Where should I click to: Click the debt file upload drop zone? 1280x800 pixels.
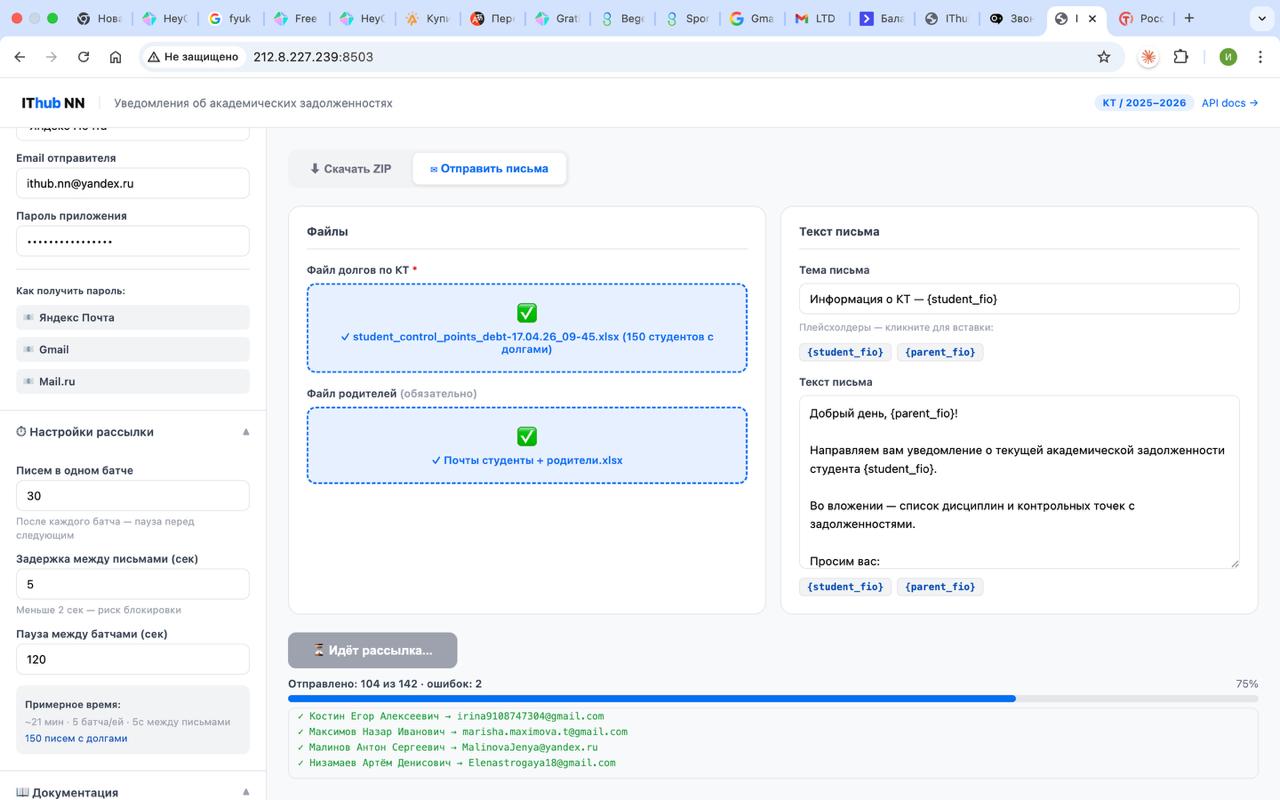pos(527,328)
